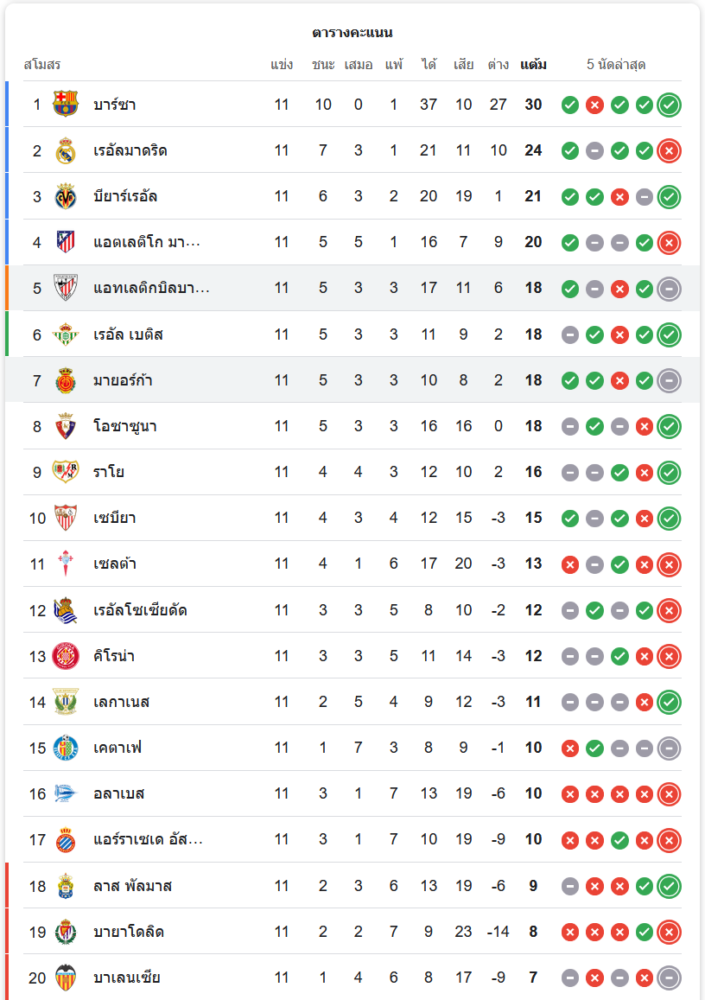Click the Sevilla crest icon
The height and width of the screenshot is (1000, 705).
coord(66,518)
